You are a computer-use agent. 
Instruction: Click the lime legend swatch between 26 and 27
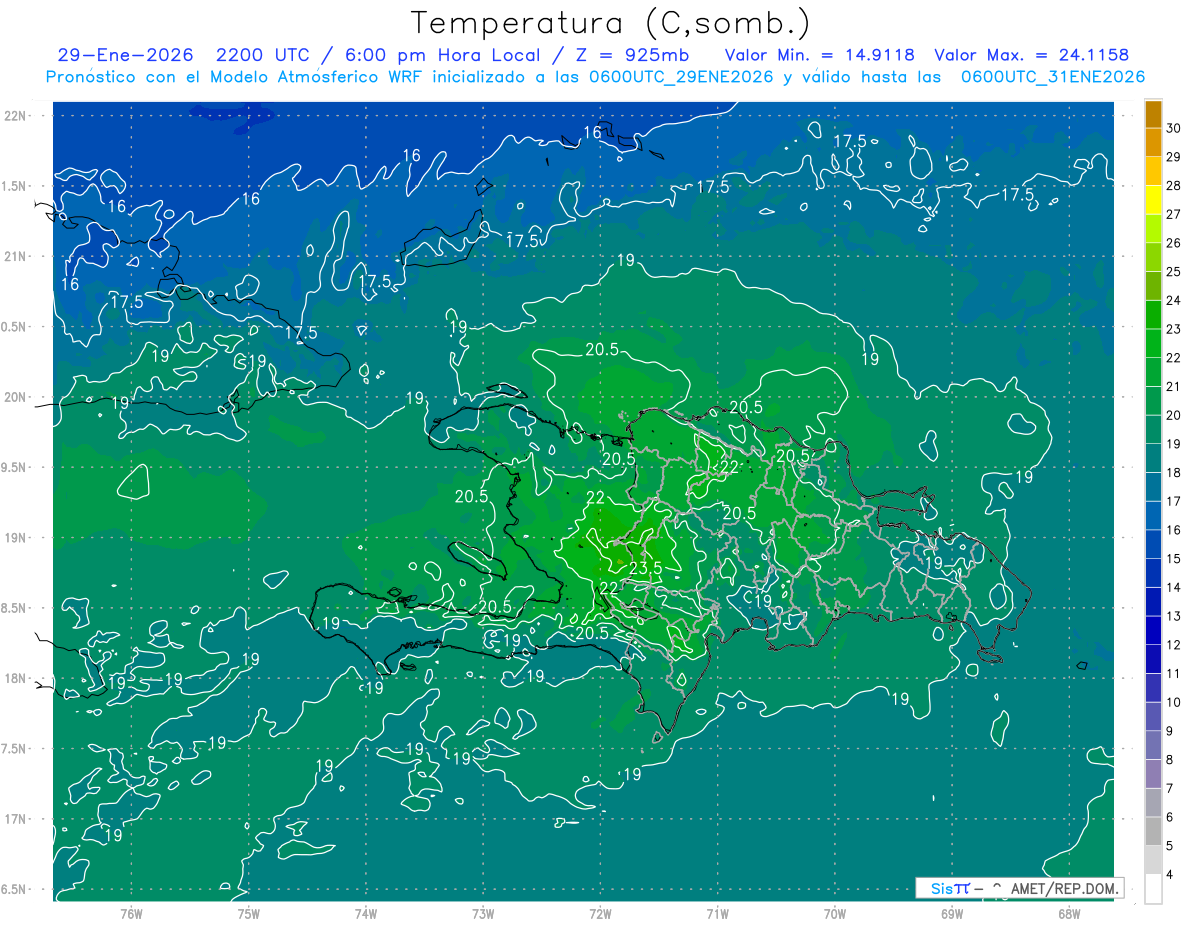pyautogui.click(x=1153, y=229)
